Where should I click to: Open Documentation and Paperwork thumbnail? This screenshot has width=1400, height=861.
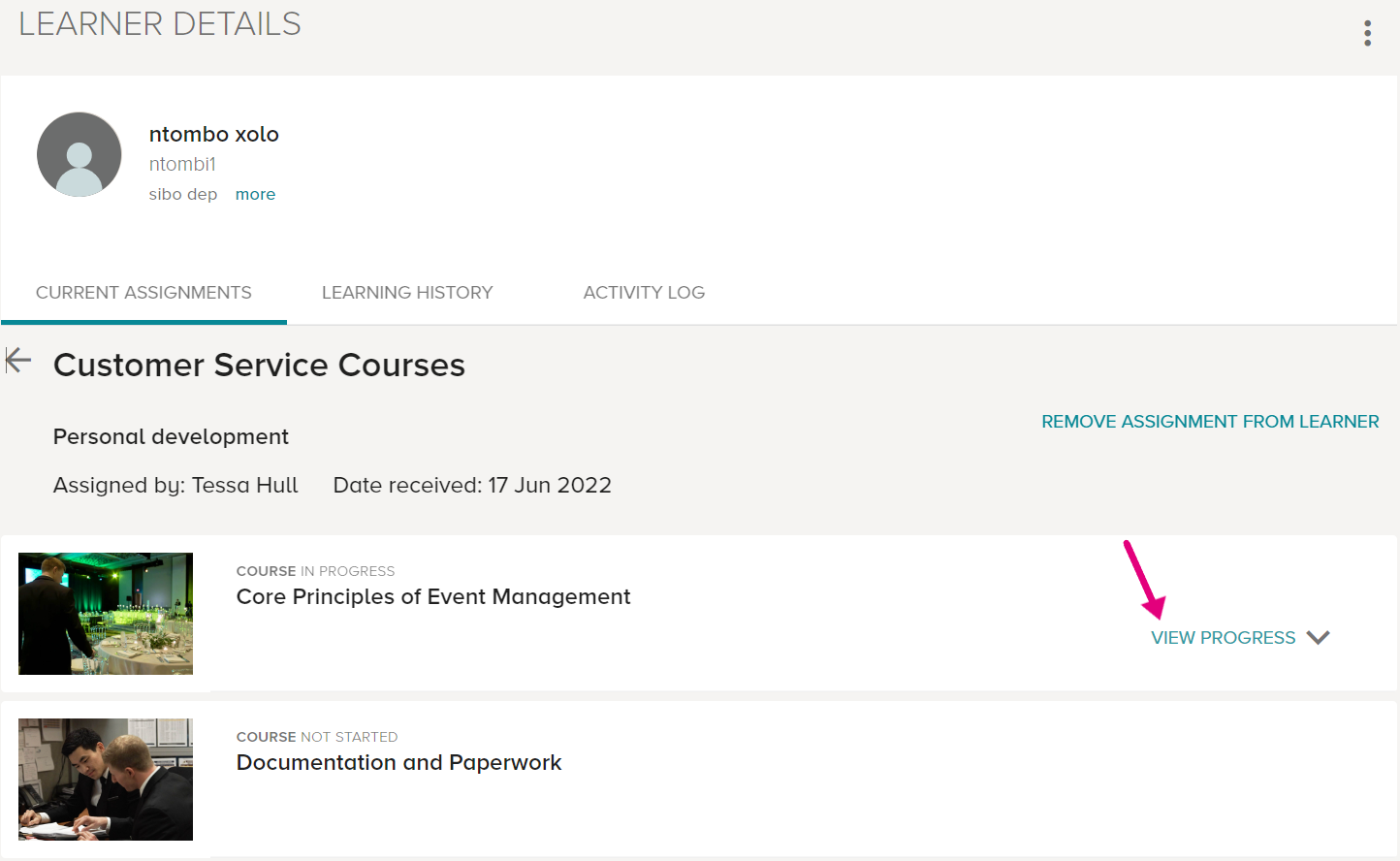[106, 780]
